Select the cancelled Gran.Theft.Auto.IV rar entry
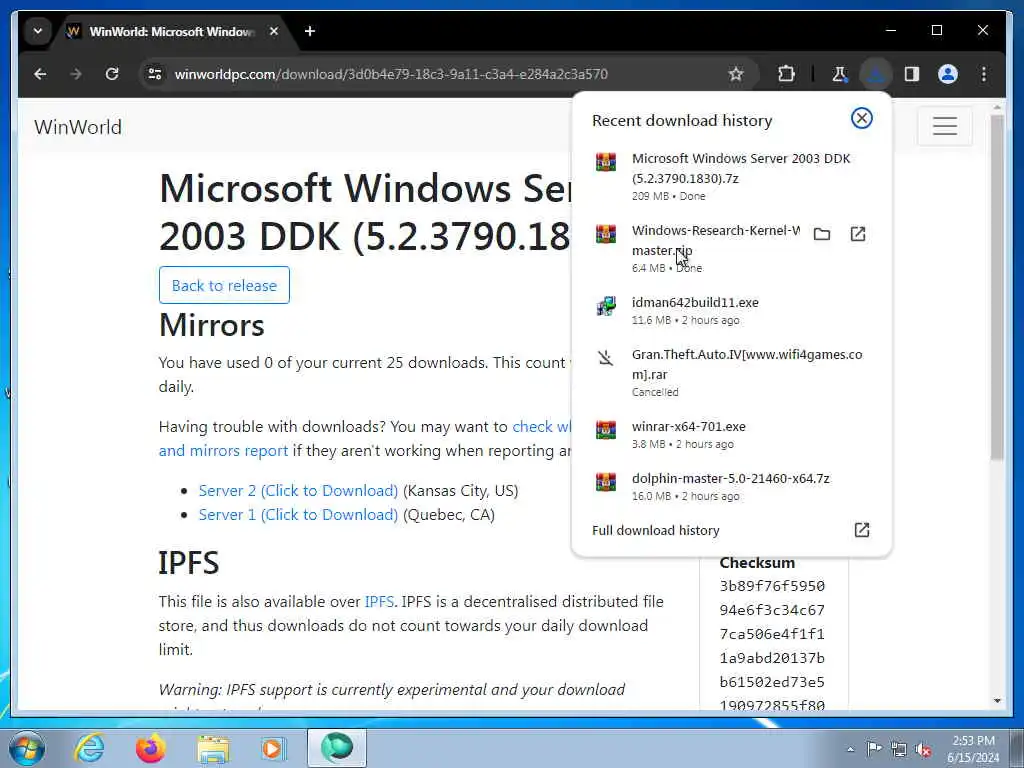This screenshot has height=768, width=1024. pos(731,373)
